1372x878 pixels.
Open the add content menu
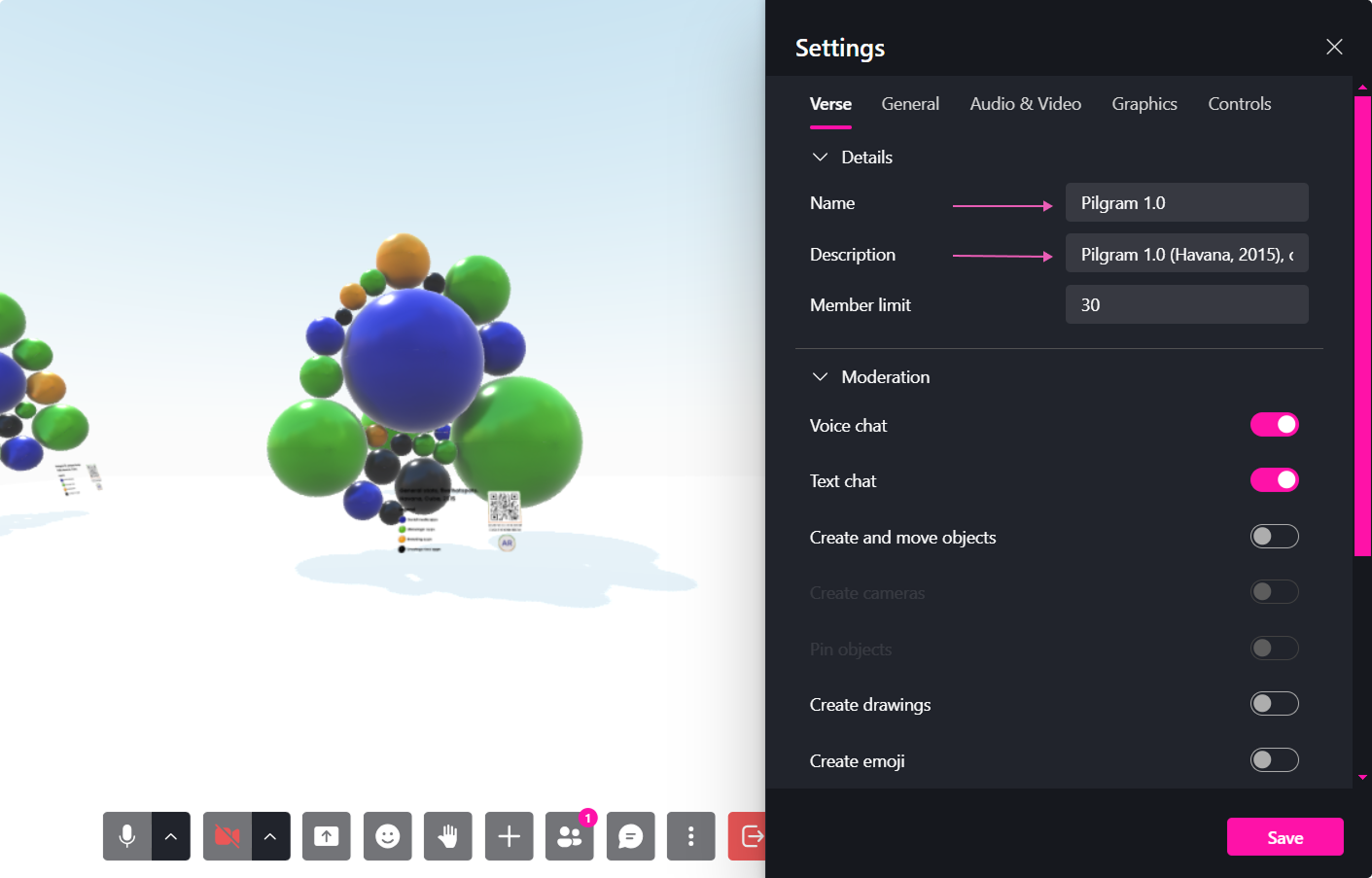click(x=509, y=836)
